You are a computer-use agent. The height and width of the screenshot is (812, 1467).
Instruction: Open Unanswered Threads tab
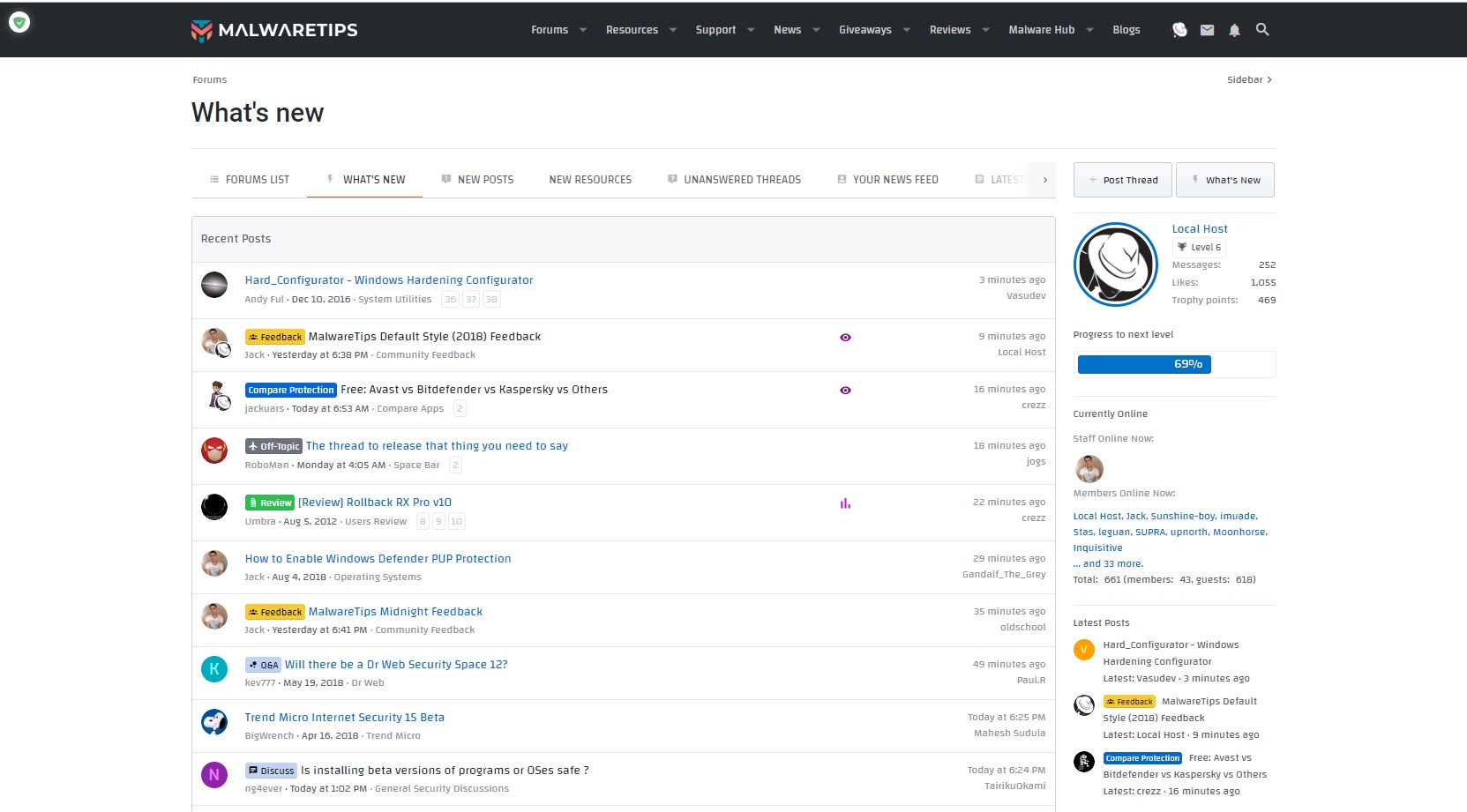tap(734, 180)
